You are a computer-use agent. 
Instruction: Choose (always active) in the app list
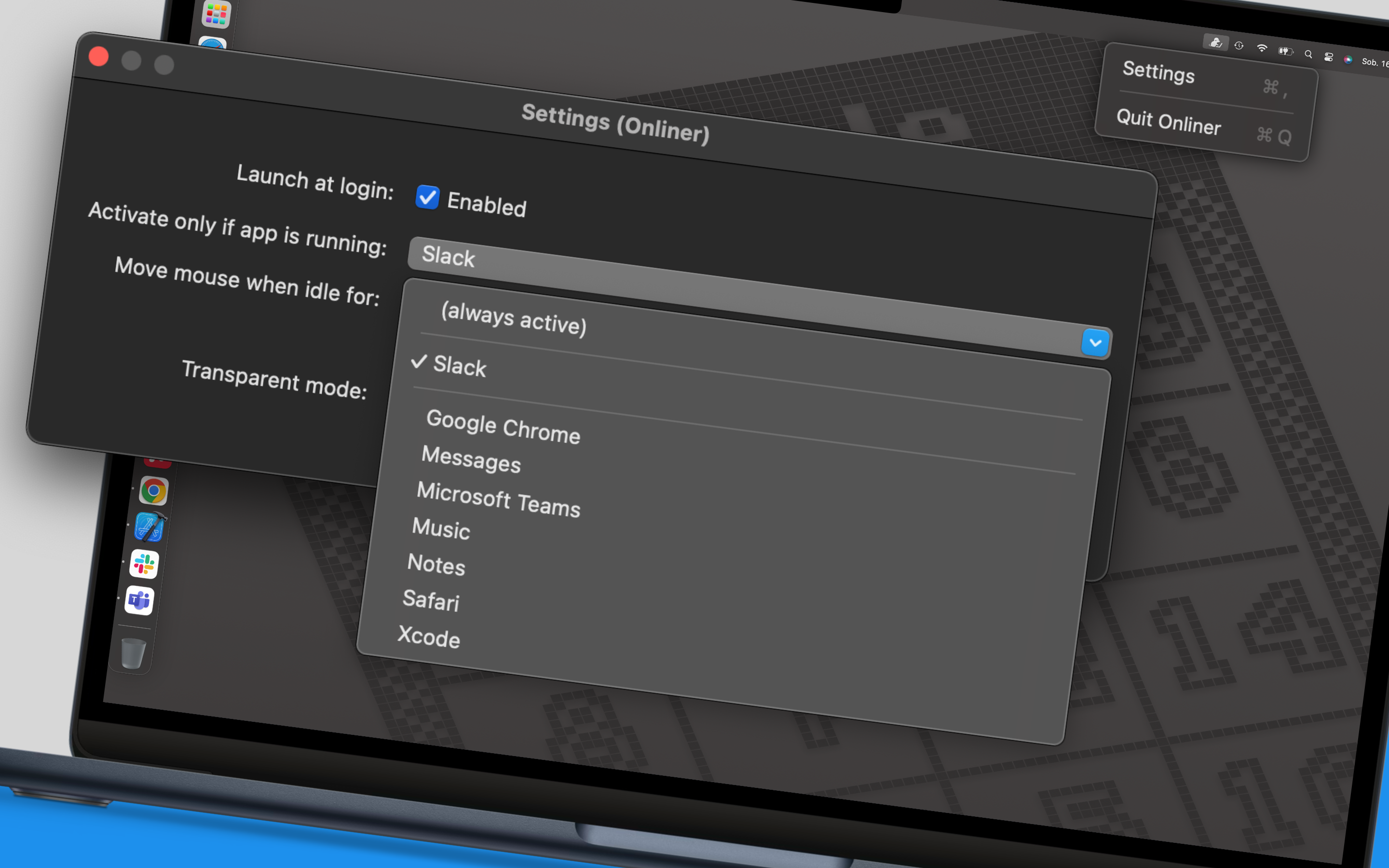pyautogui.click(x=514, y=319)
